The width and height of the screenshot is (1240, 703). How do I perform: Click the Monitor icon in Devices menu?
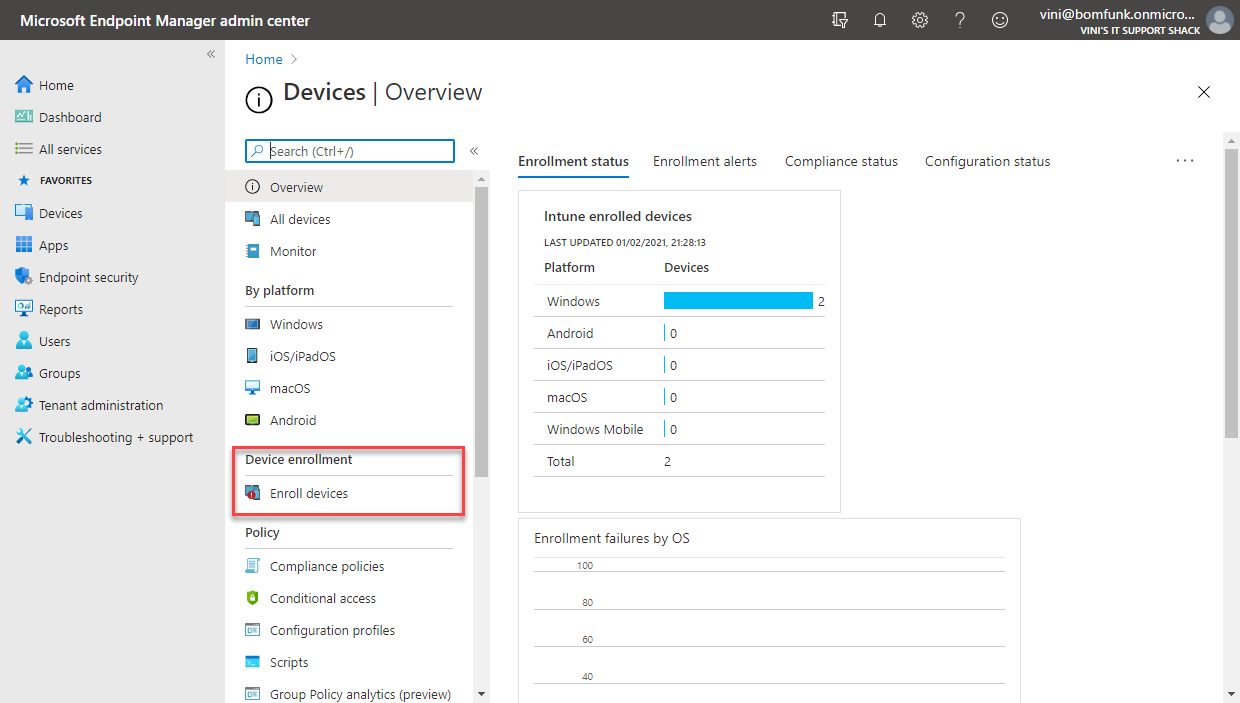[x=253, y=251]
